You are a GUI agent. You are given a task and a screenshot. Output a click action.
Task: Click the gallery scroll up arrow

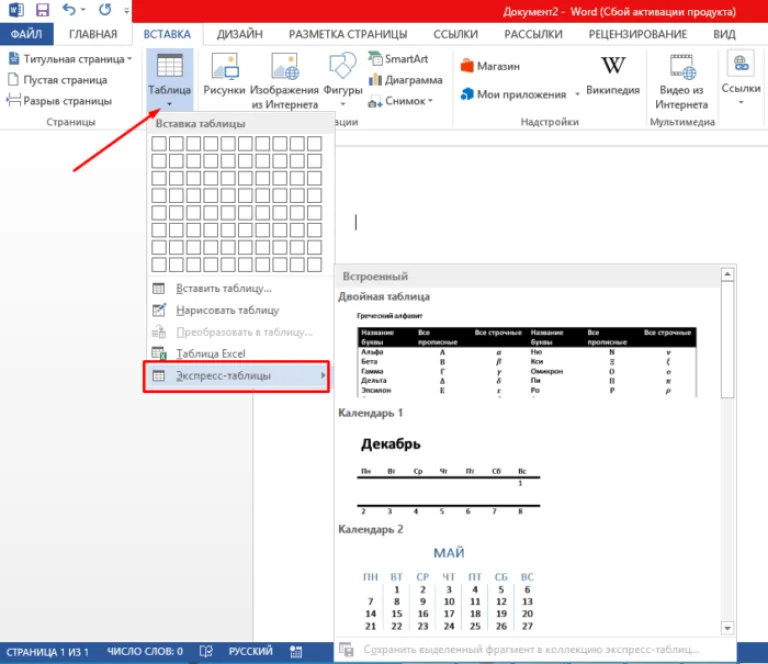[x=727, y=274]
